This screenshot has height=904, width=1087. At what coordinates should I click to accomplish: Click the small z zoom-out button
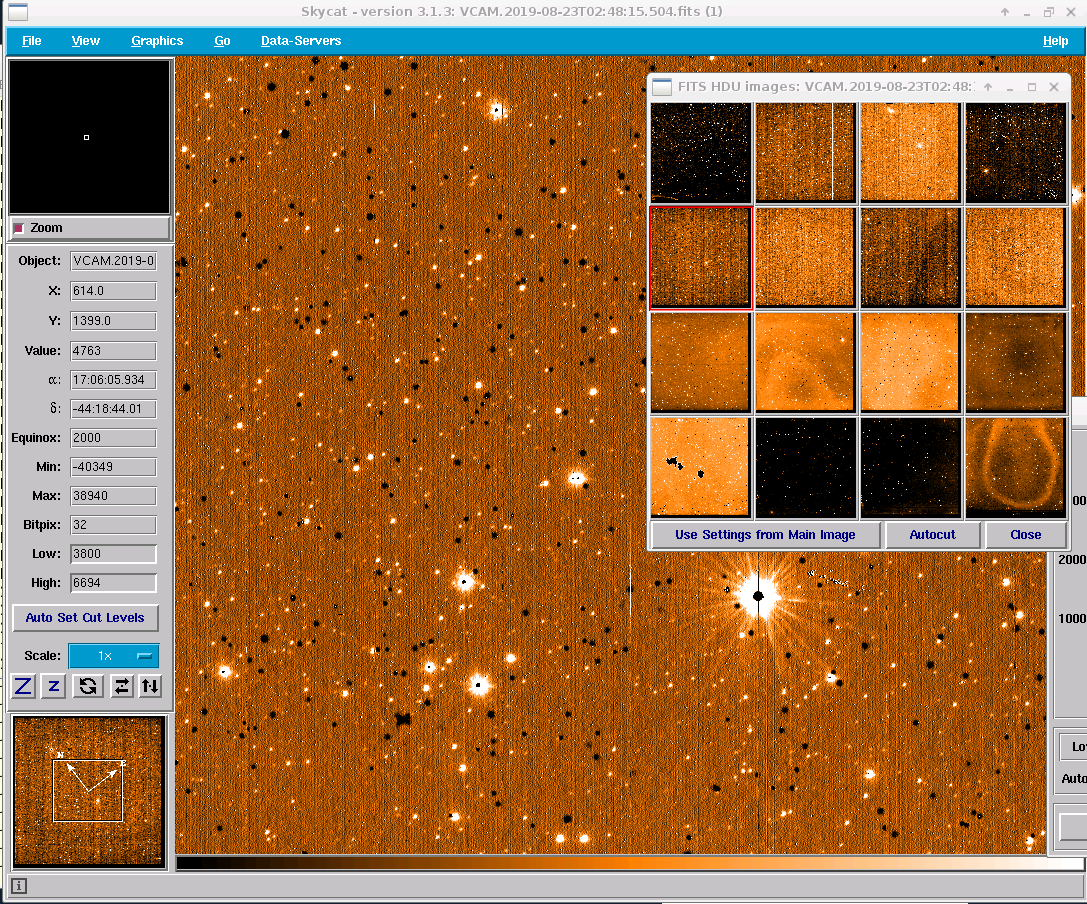pos(54,686)
